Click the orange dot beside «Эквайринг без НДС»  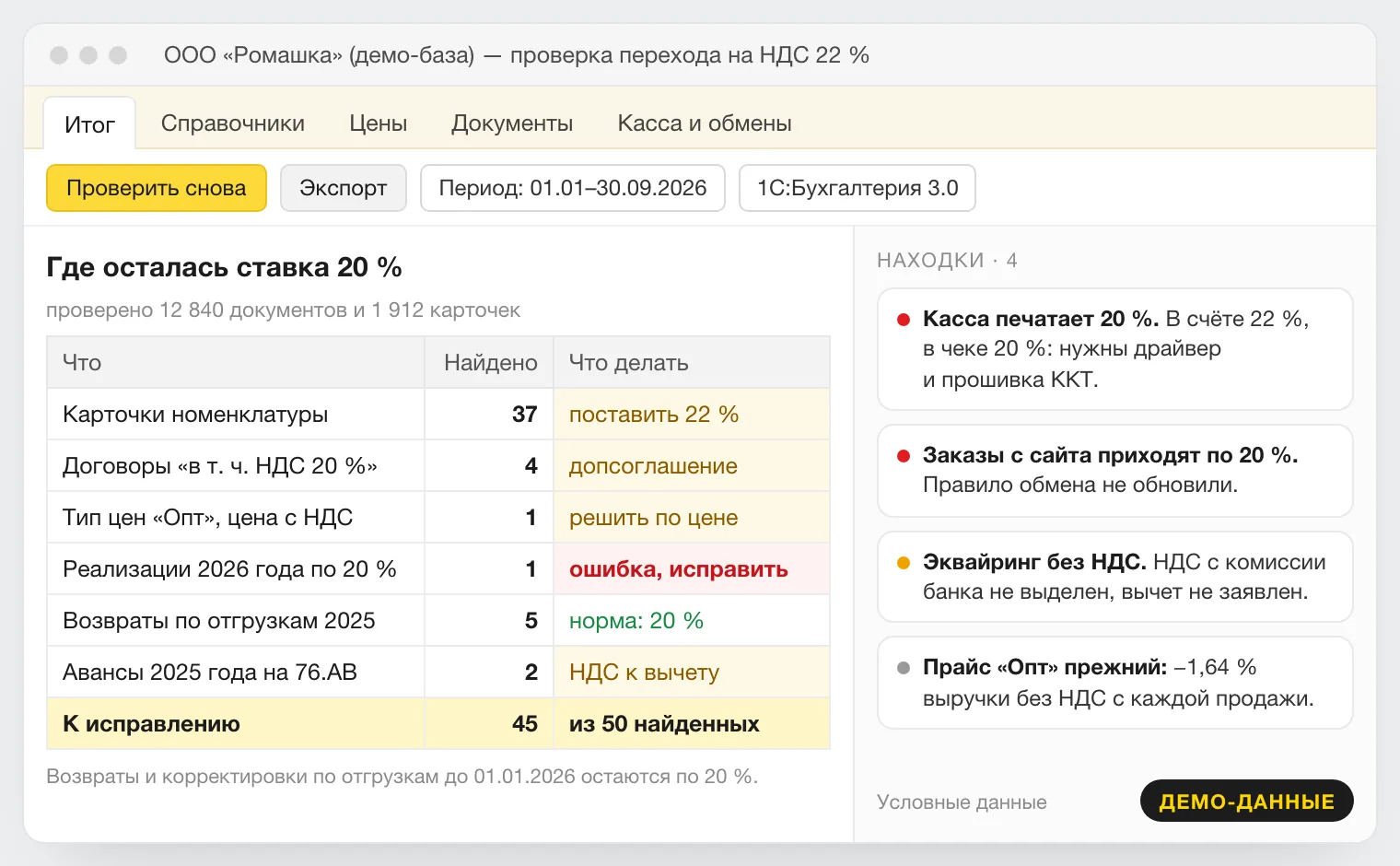[x=904, y=563]
